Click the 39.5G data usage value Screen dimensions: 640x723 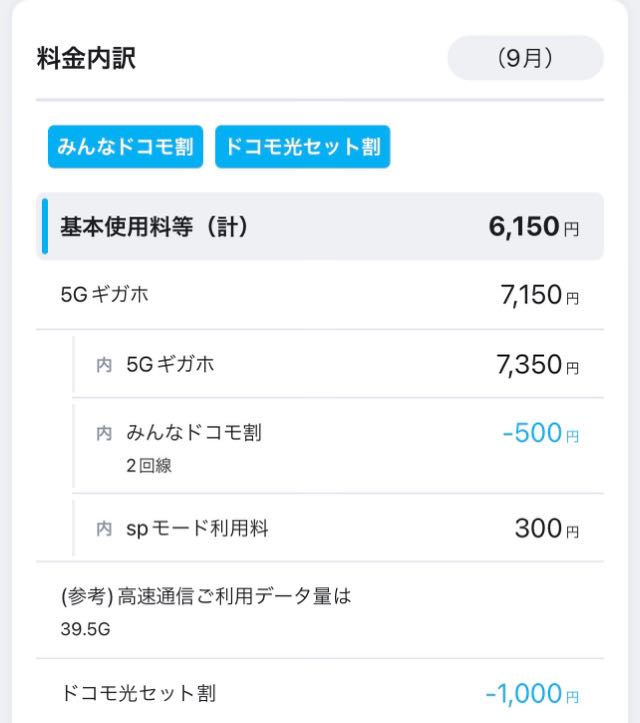85,629
